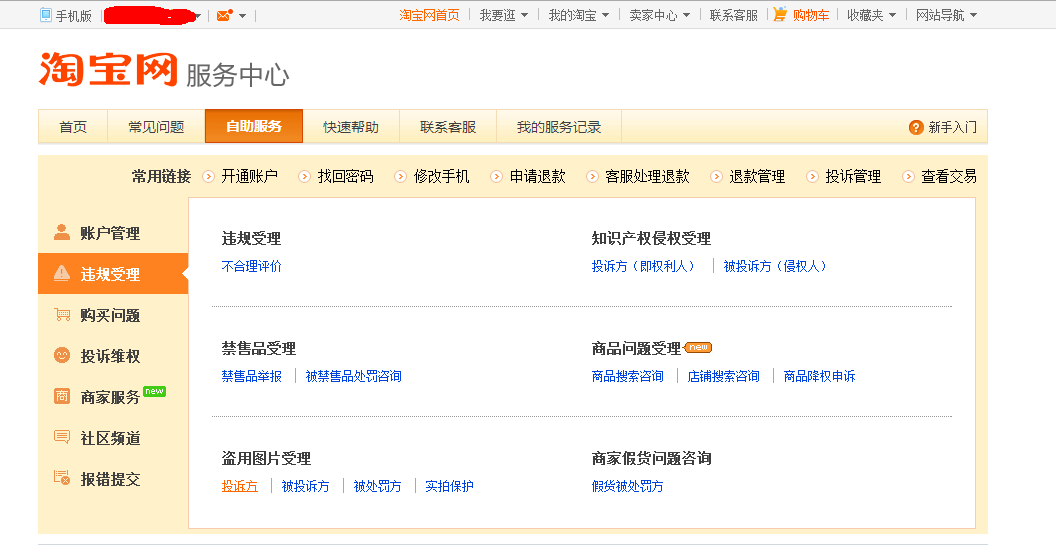
Task: Click the 淘宝网 logo
Action: [108, 69]
